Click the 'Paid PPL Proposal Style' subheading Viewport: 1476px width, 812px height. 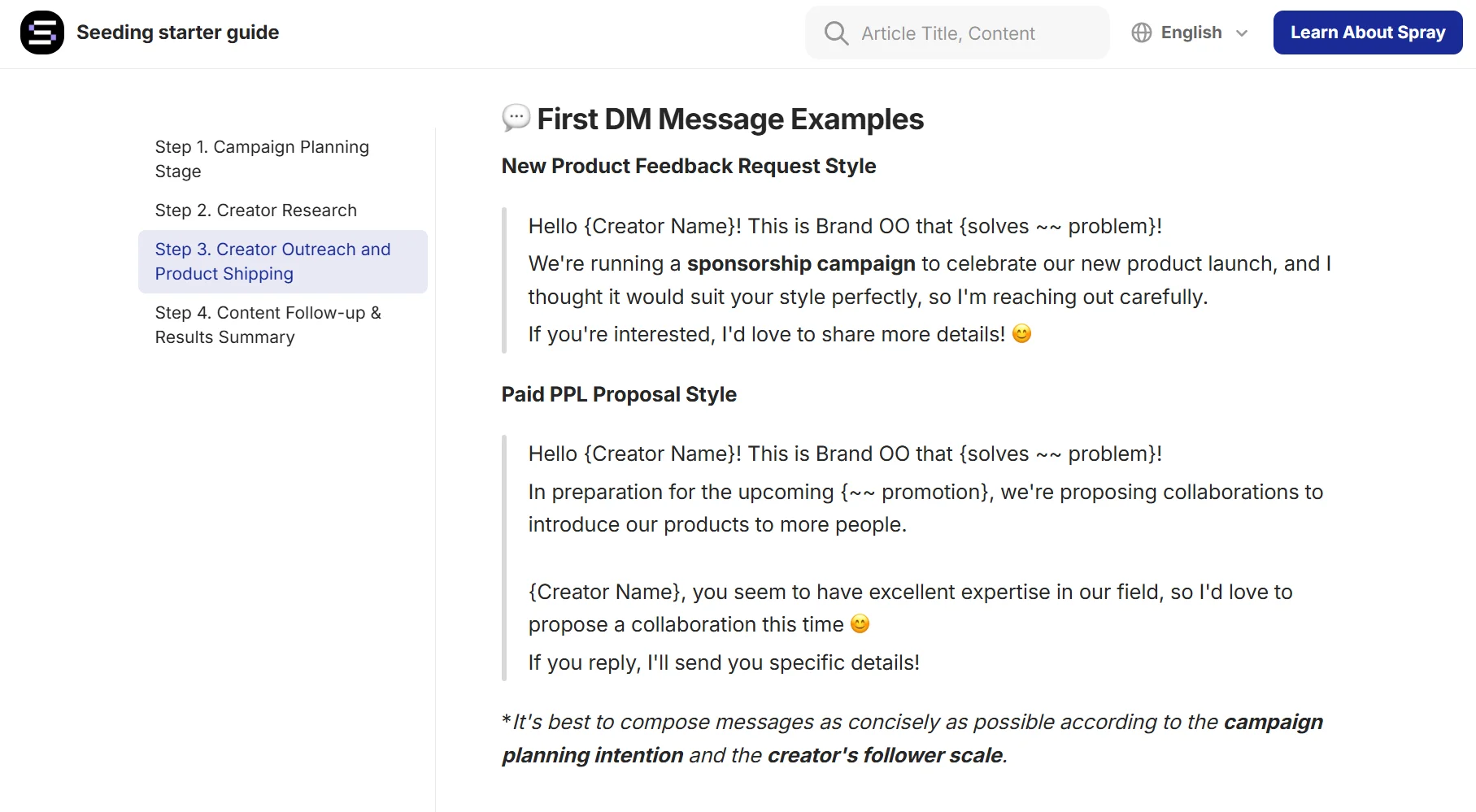pyautogui.click(x=618, y=394)
